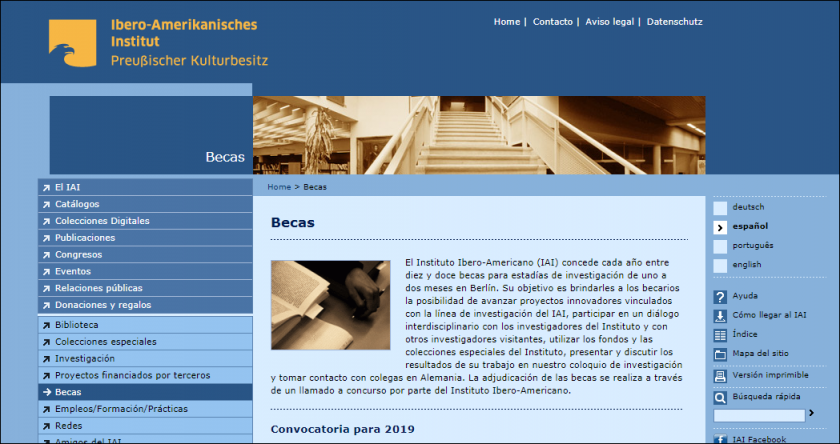
Task: Click the arrow icon beside Biblioteca
Action: tap(47, 325)
